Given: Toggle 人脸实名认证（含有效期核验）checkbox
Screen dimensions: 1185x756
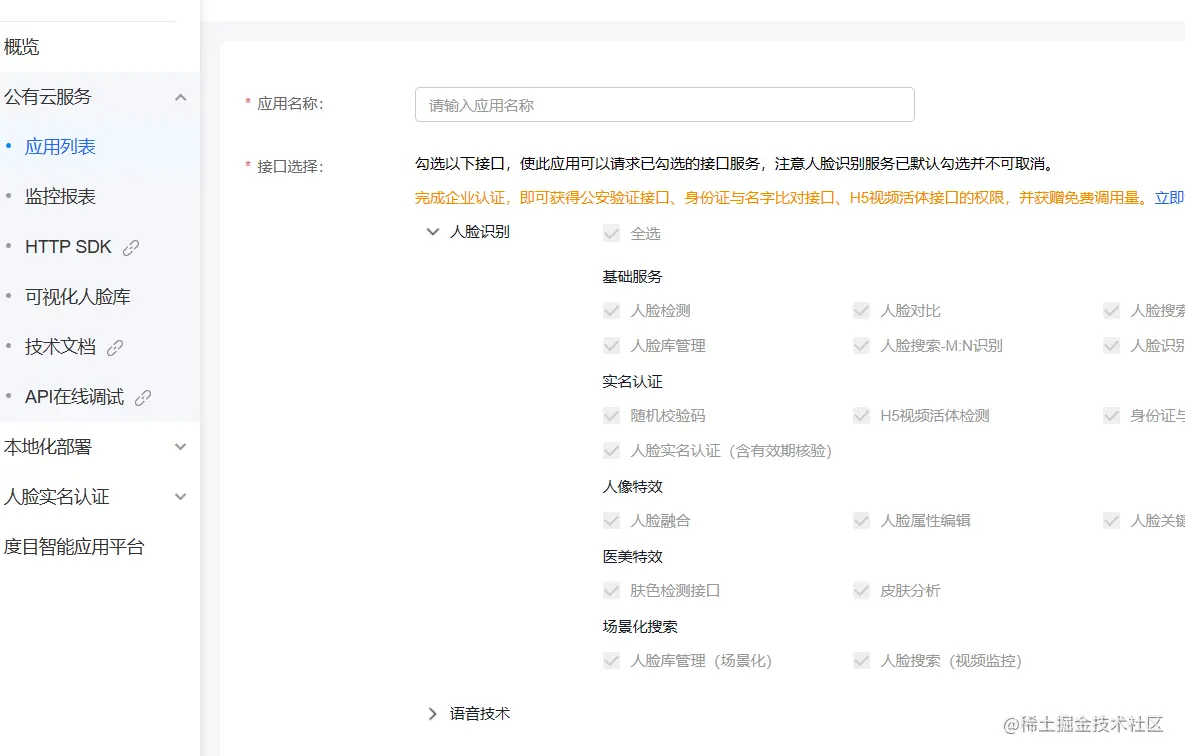Looking at the screenshot, I should (x=611, y=451).
